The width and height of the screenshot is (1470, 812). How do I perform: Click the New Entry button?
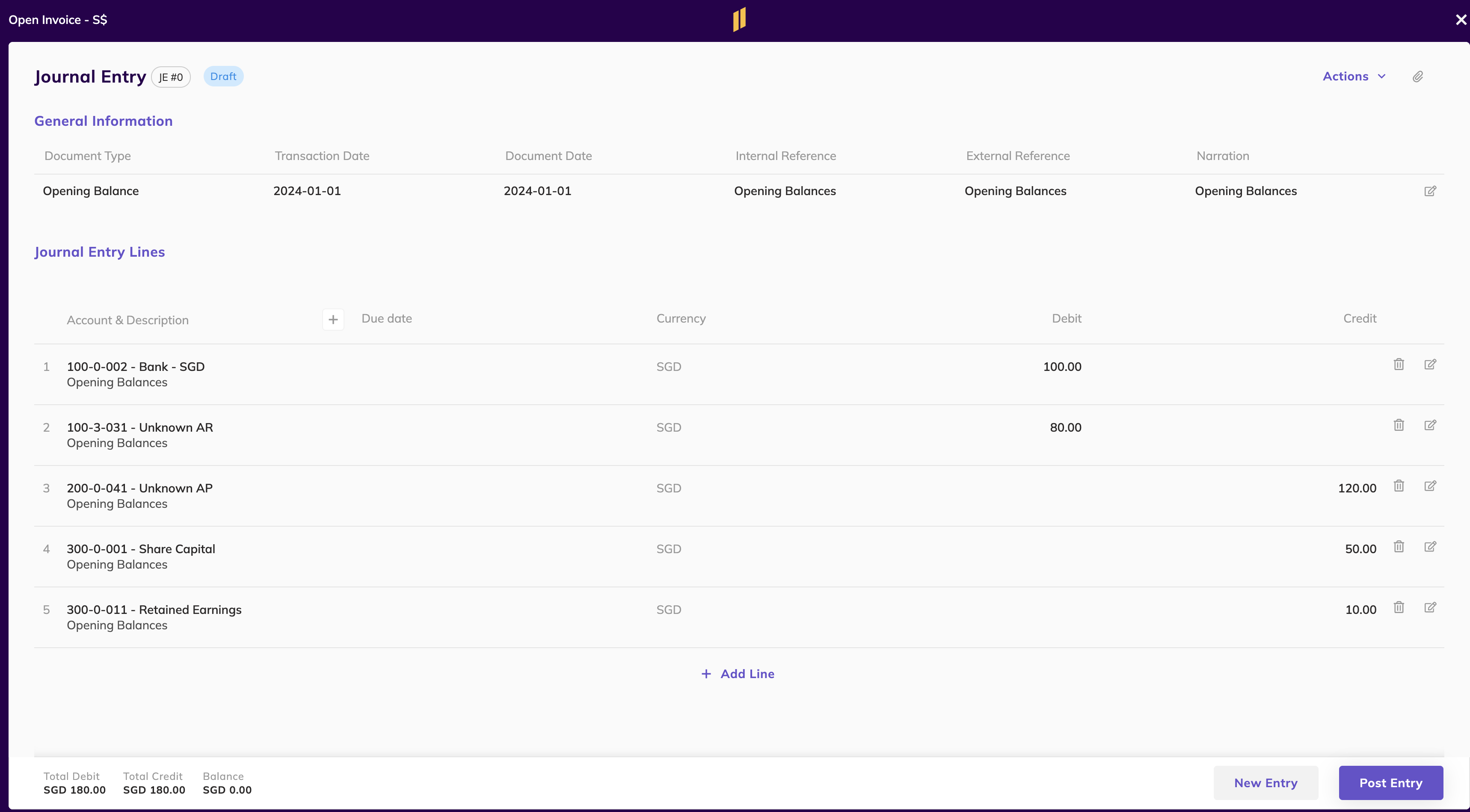[x=1266, y=783]
